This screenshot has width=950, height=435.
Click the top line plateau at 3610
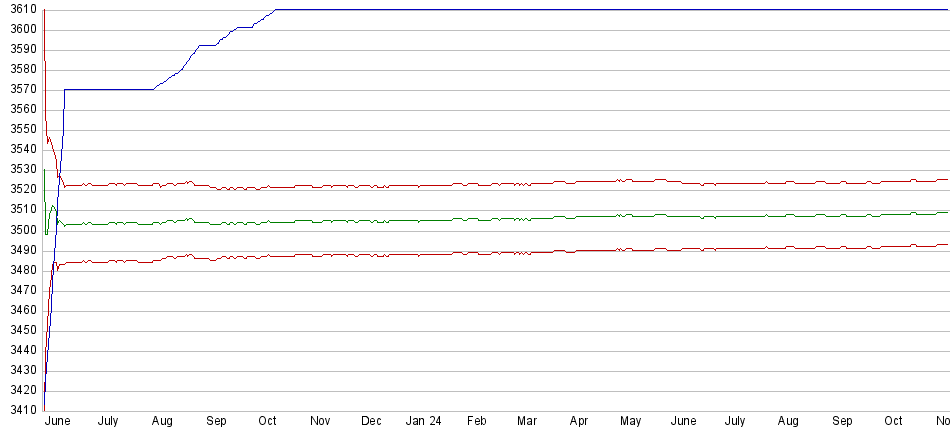[600, 9]
